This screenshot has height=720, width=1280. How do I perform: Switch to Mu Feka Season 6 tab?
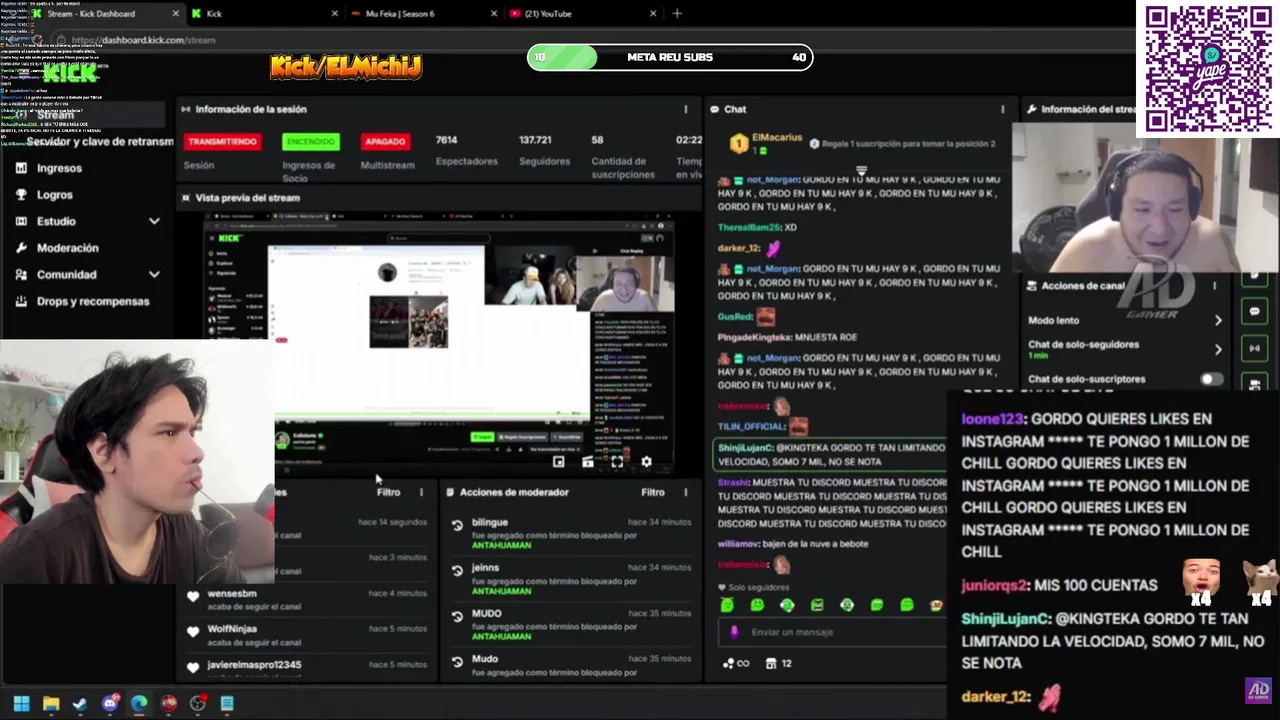click(424, 13)
